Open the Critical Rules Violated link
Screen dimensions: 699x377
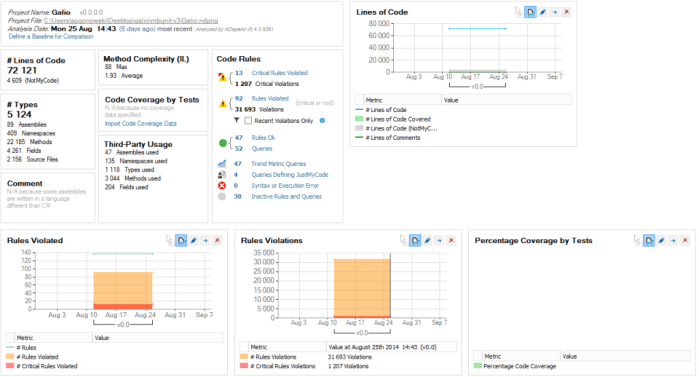280,73
